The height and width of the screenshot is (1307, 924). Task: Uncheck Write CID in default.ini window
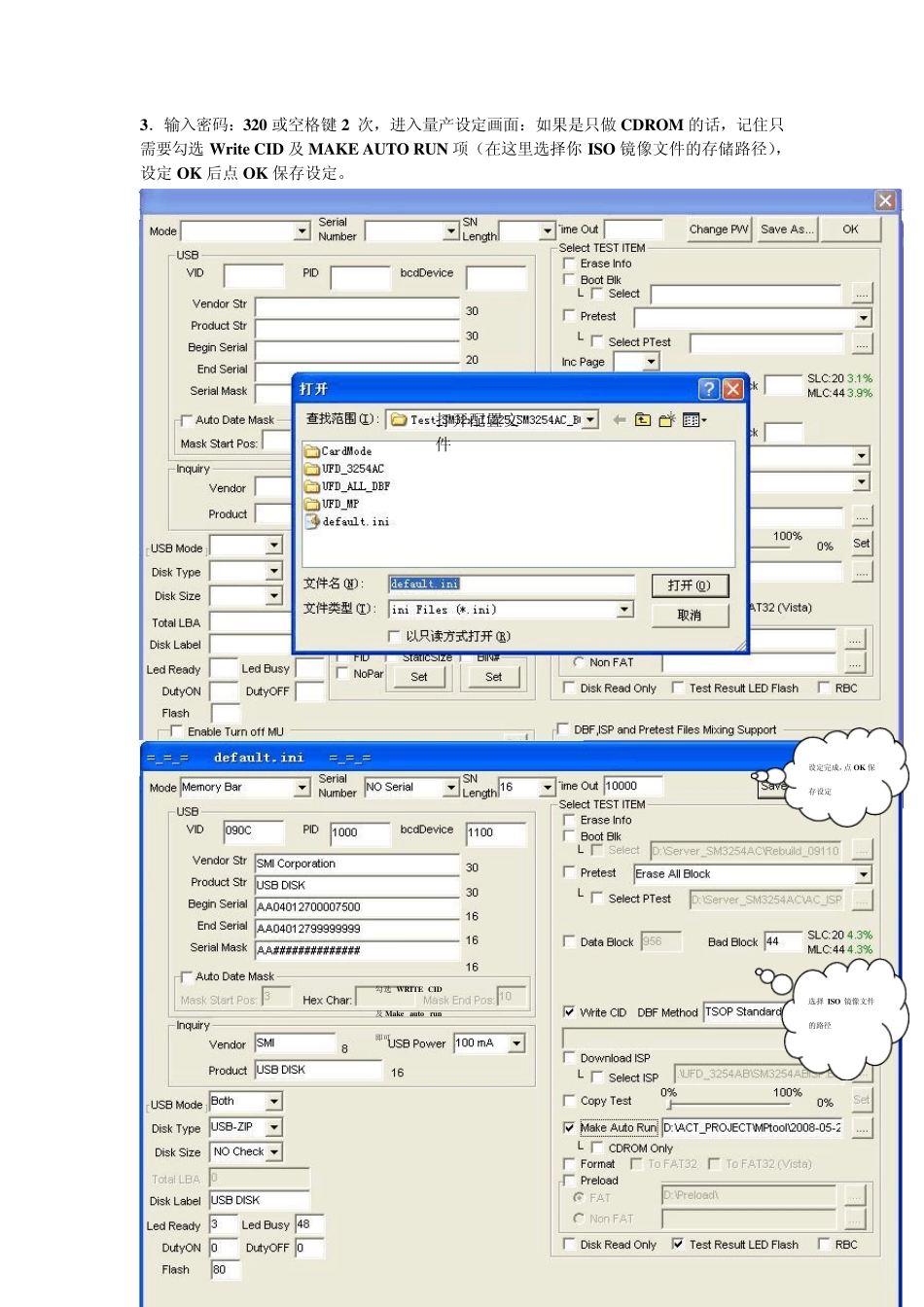(570, 1012)
